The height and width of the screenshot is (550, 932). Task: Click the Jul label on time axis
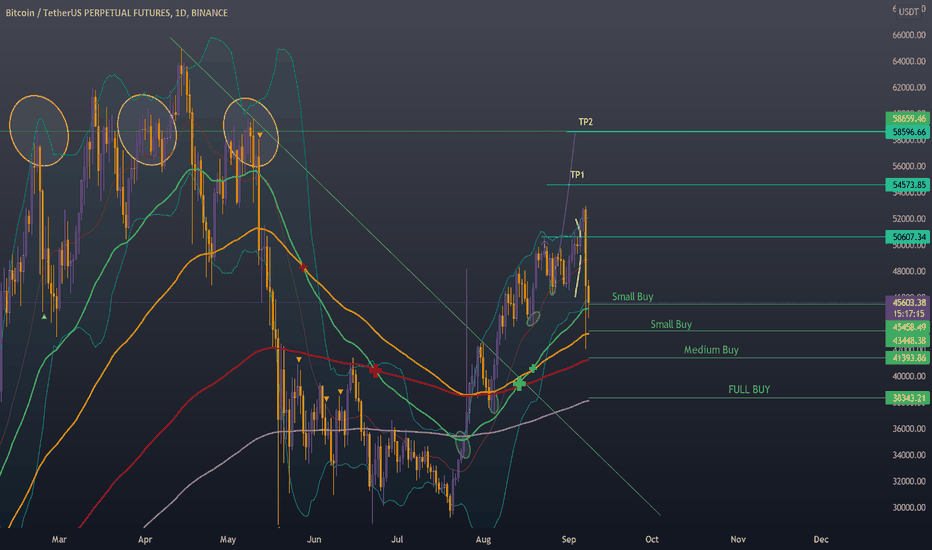click(397, 539)
